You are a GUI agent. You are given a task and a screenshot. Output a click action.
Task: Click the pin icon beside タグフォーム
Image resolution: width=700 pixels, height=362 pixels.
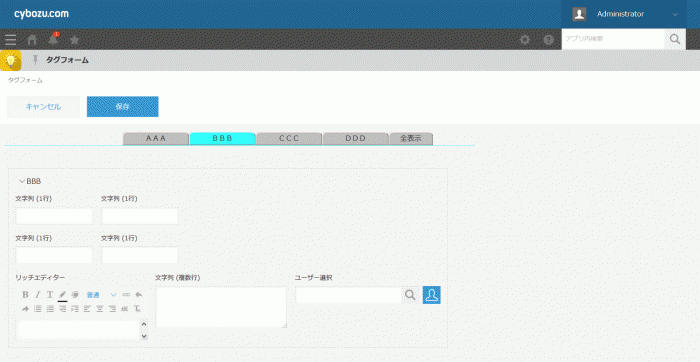point(35,60)
